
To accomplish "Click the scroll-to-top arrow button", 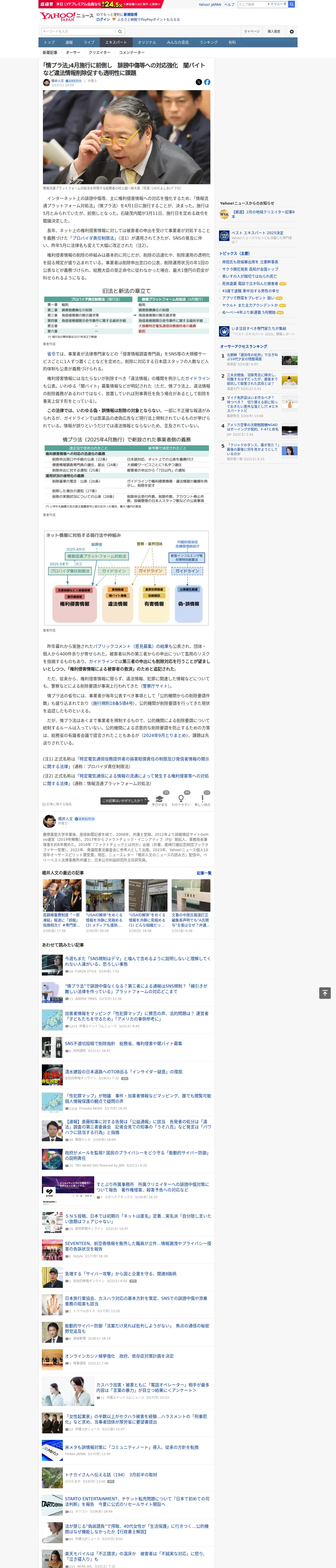I will pyautogui.click(x=325, y=993).
